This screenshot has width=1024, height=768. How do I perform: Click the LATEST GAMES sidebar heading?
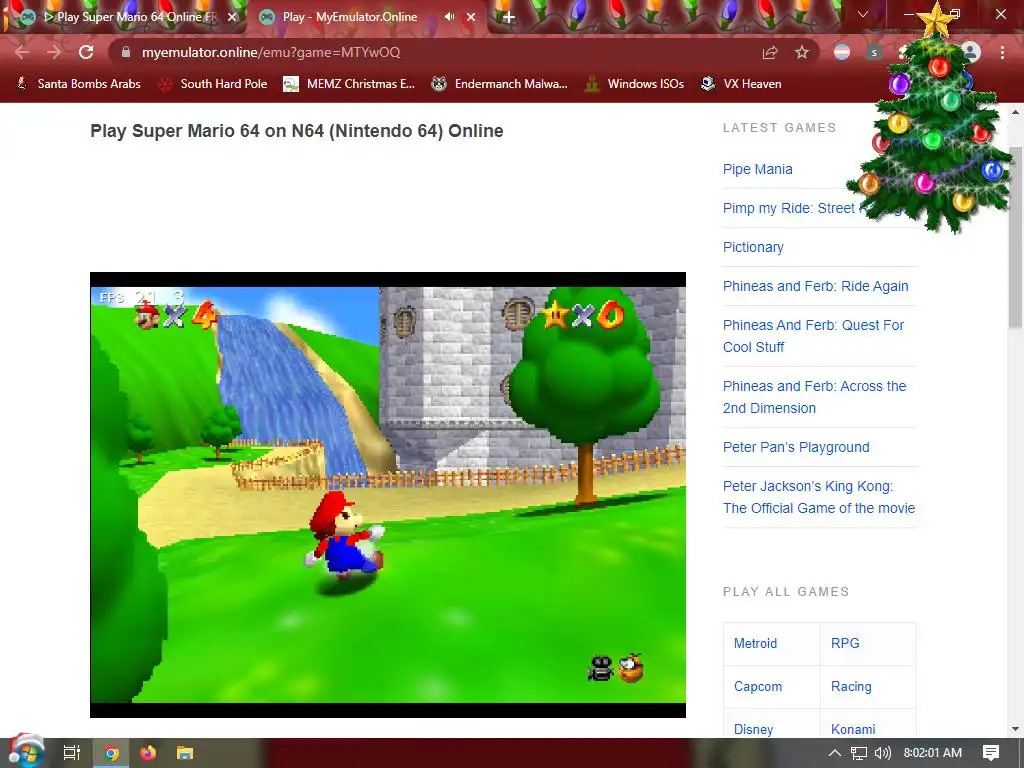779,127
